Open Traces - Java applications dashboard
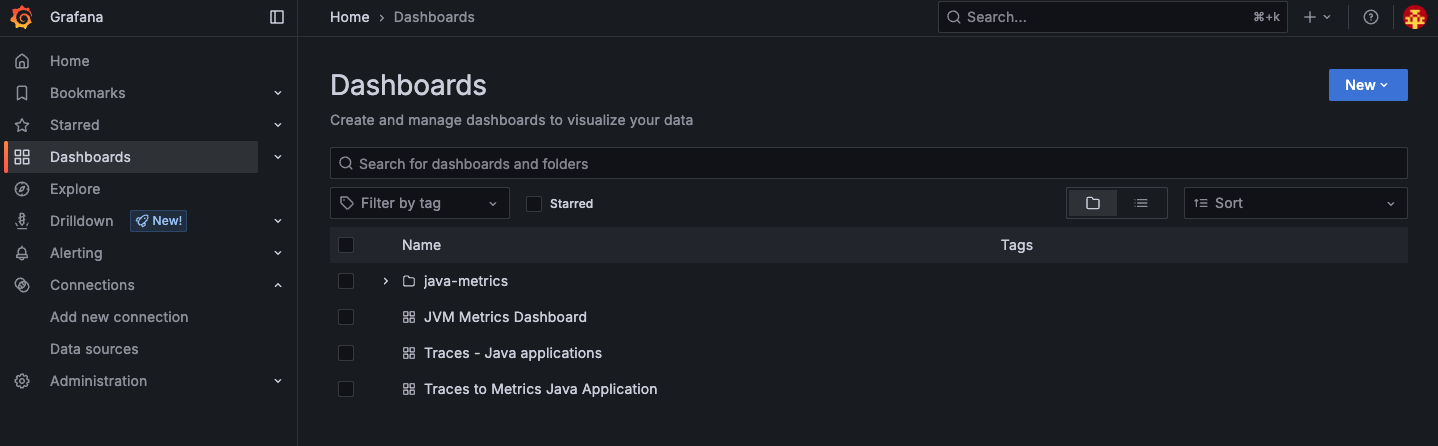The width and height of the screenshot is (1438, 446). [x=513, y=353]
